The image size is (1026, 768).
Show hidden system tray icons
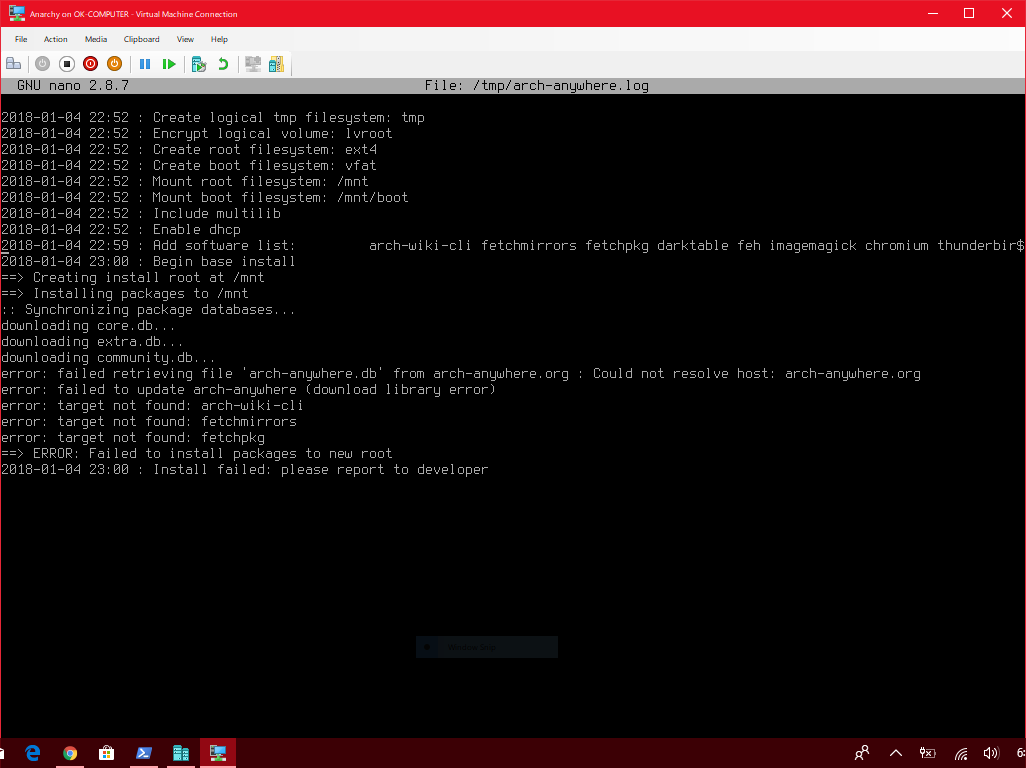point(896,753)
